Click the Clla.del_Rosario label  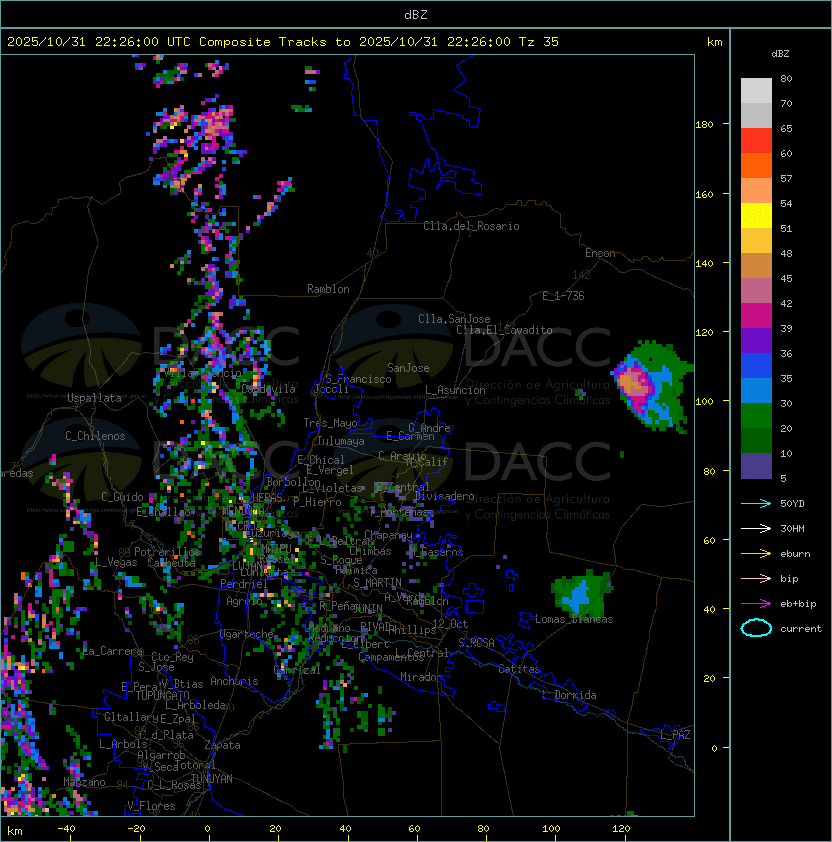click(471, 226)
